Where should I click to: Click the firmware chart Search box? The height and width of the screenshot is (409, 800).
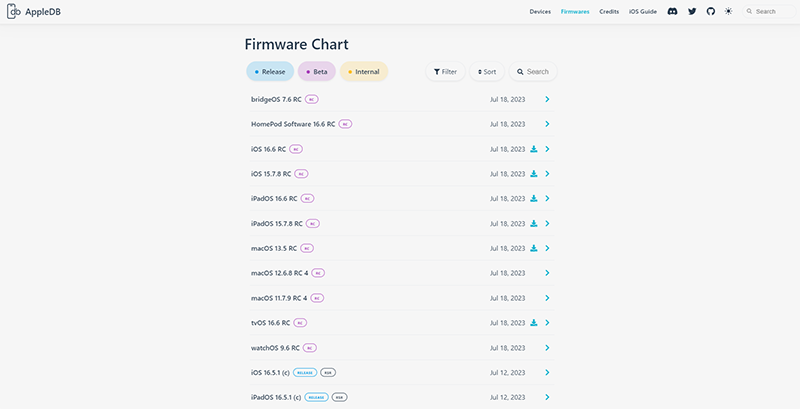coord(533,71)
